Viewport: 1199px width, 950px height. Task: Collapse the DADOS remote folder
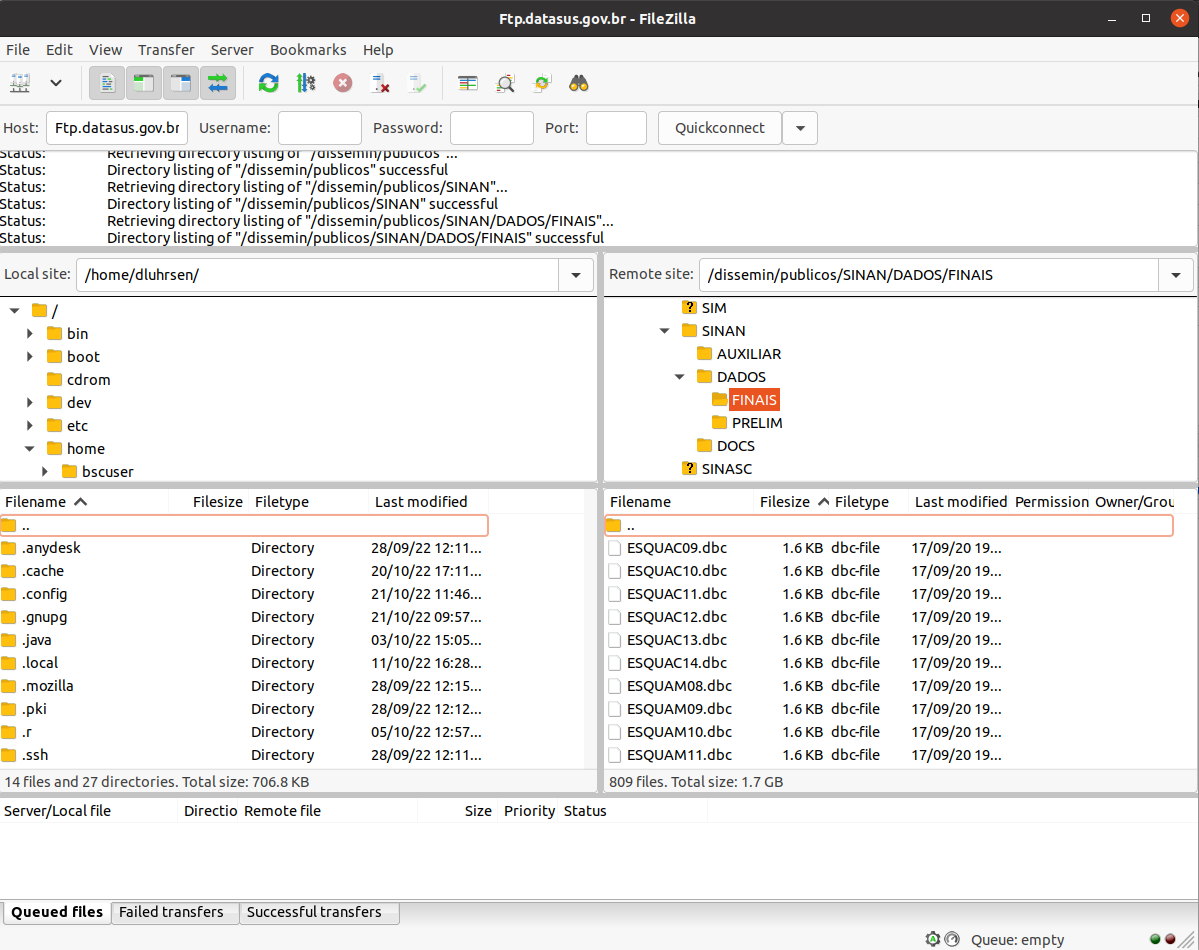680,376
